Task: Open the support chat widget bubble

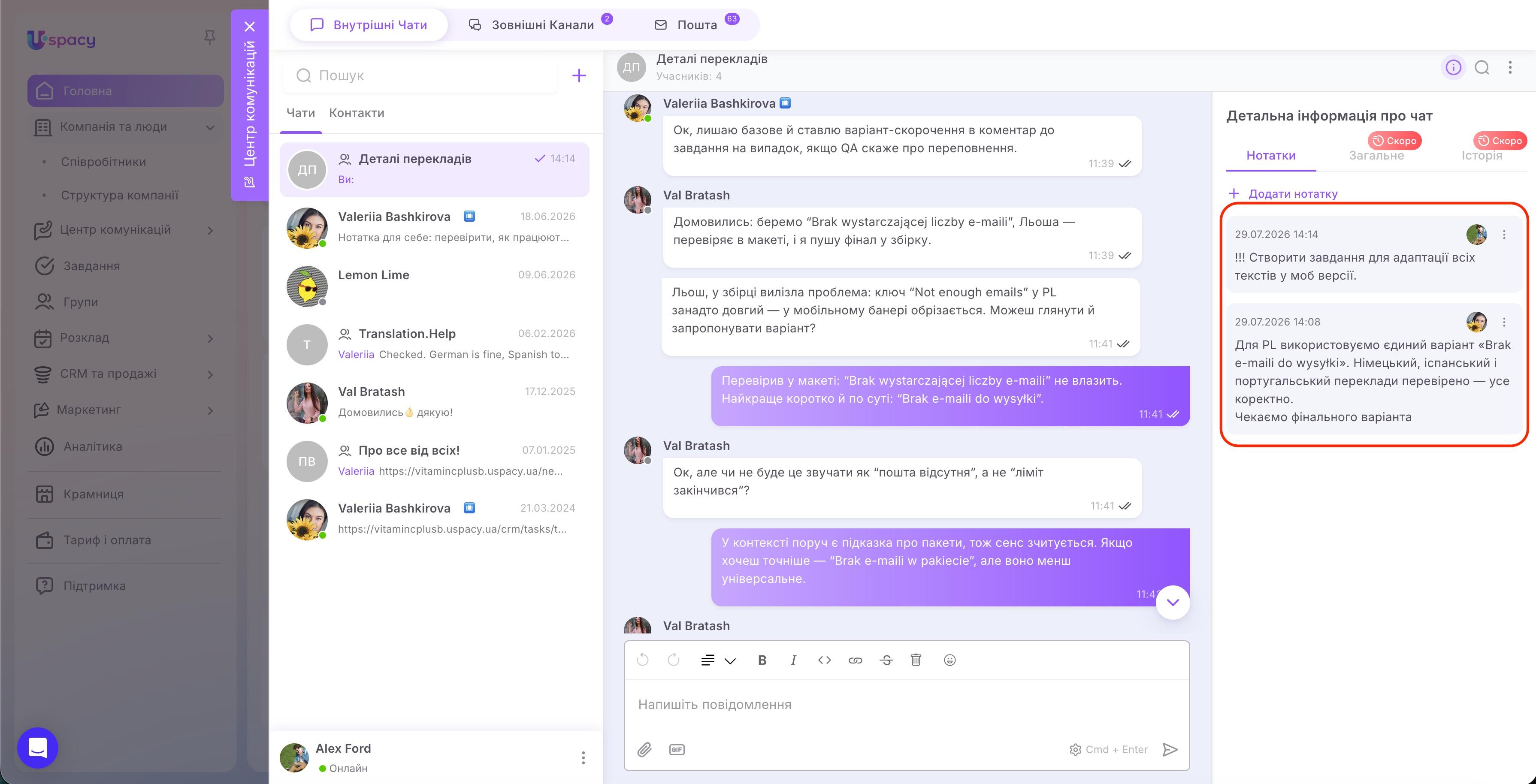Action: point(38,748)
